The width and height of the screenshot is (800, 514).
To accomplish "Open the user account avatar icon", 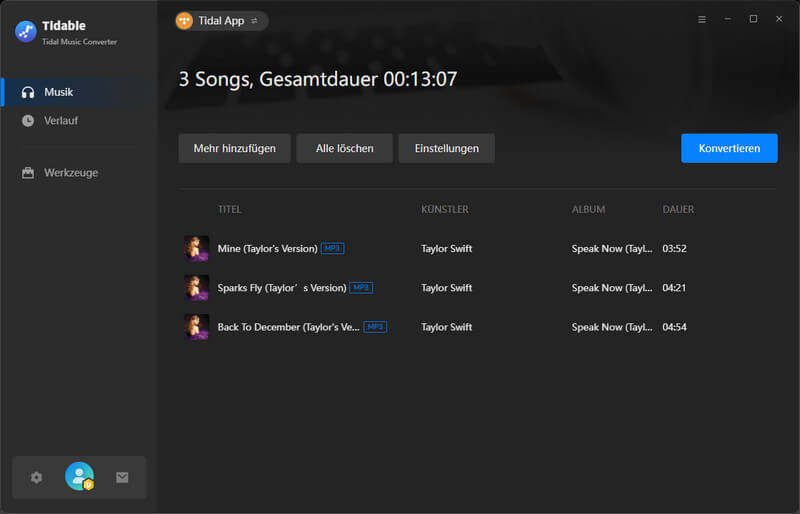I will tap(80, 476).
